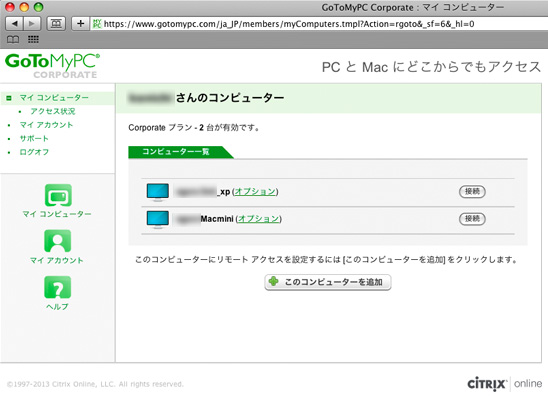The width and height of the screenshot is (548, 403).
Task: Select the コンピューター一覧 tab
Action: (176, 152)
